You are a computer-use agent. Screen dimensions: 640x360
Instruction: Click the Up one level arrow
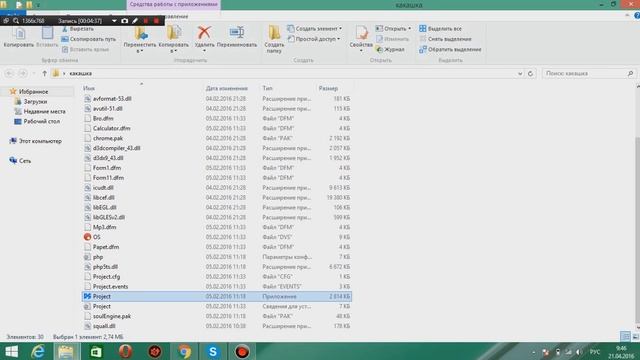[44, 73]
